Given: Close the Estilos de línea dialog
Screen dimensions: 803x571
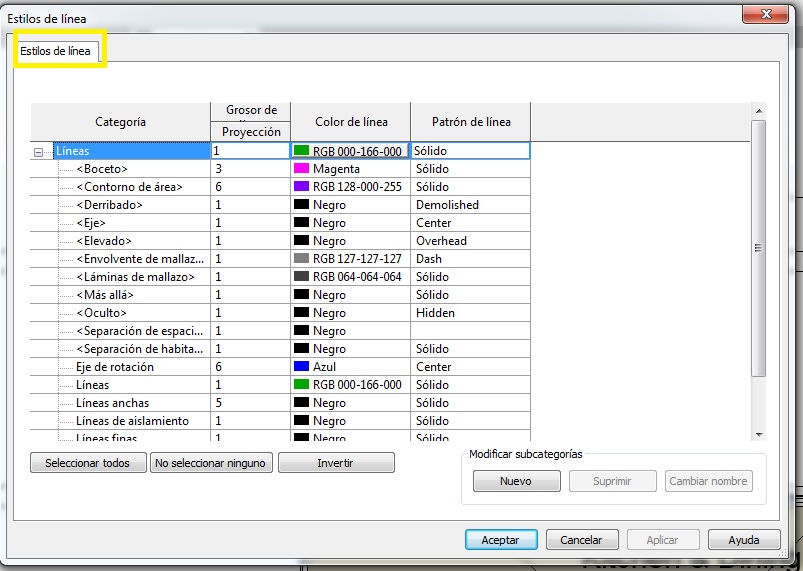Looking at the screenshot, I should (x=766, y=15).
